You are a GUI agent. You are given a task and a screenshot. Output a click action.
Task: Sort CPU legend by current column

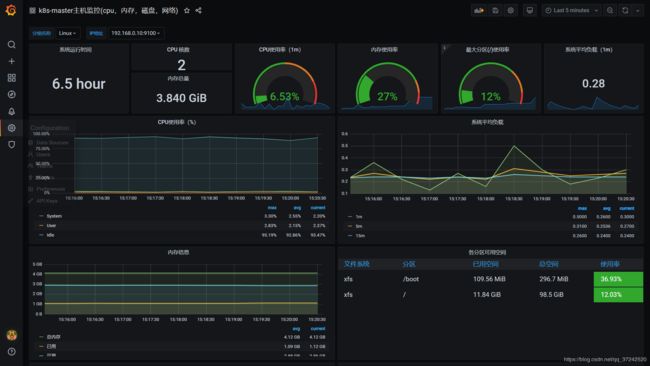coord(318,208)
